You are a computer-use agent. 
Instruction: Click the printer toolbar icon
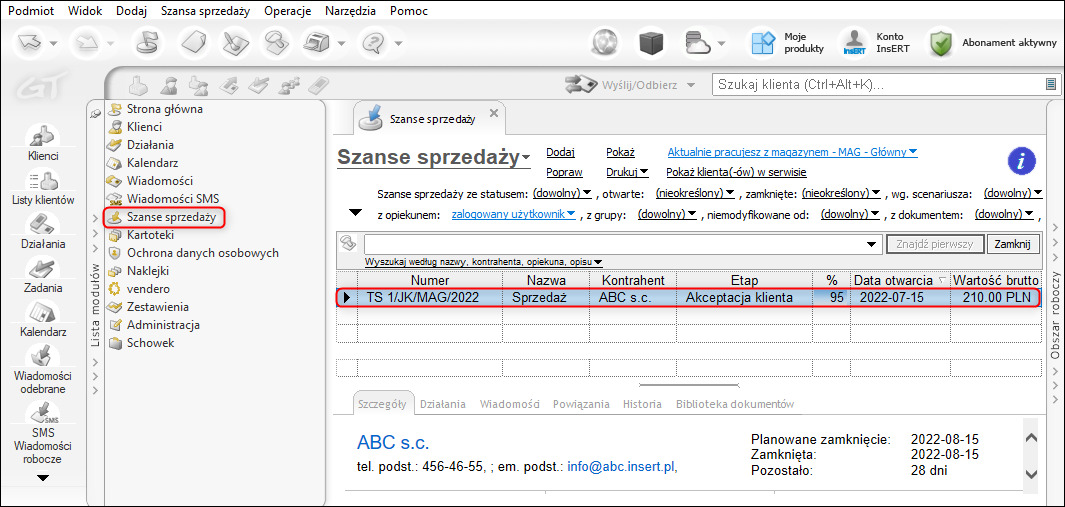(x=319, y=43)
